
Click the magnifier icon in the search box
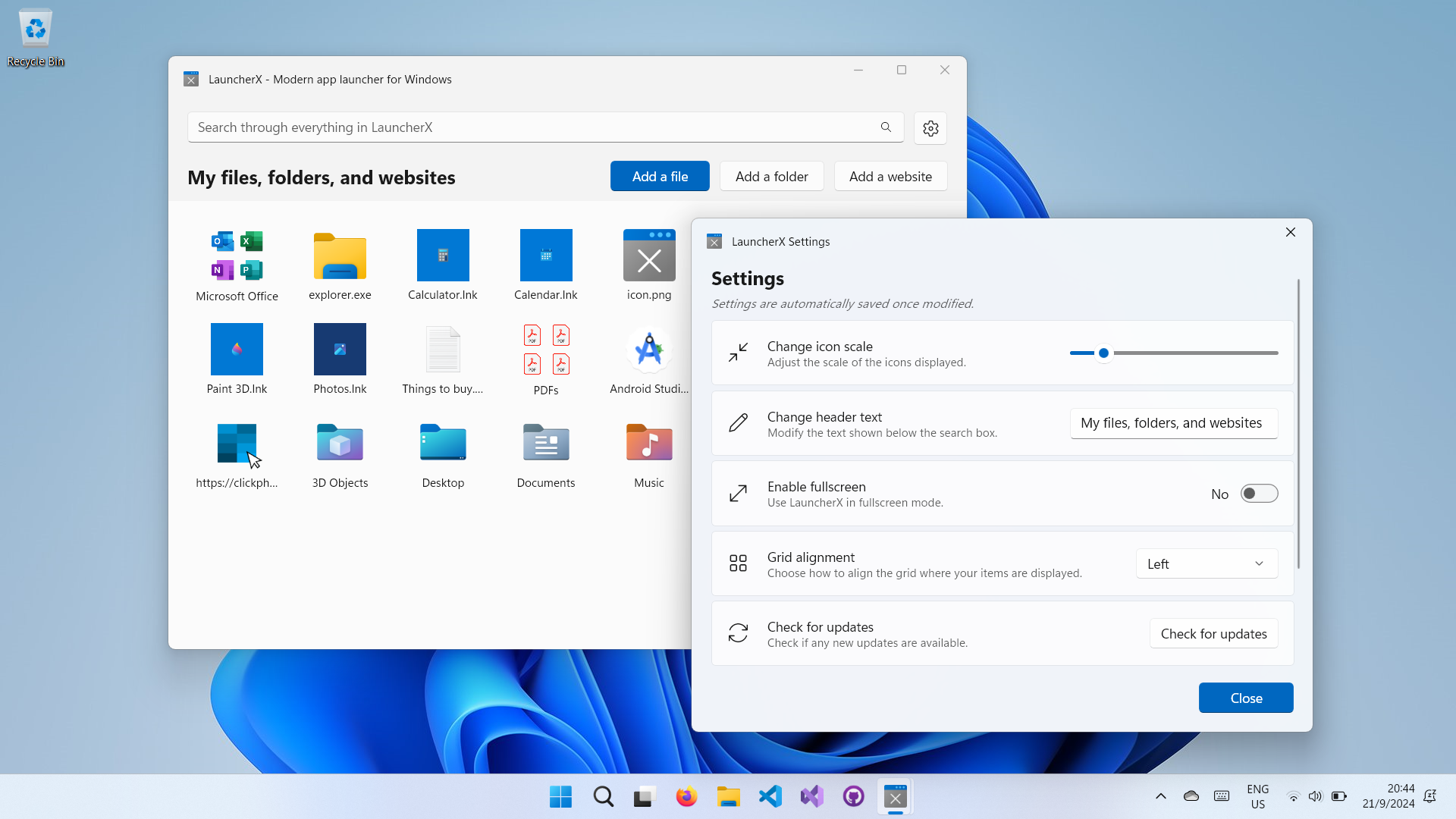[886, 127]
